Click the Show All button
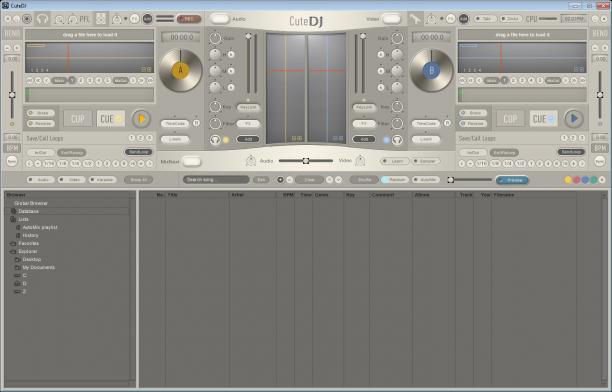The height and width of the screenshot is (392, 612). 139,180
